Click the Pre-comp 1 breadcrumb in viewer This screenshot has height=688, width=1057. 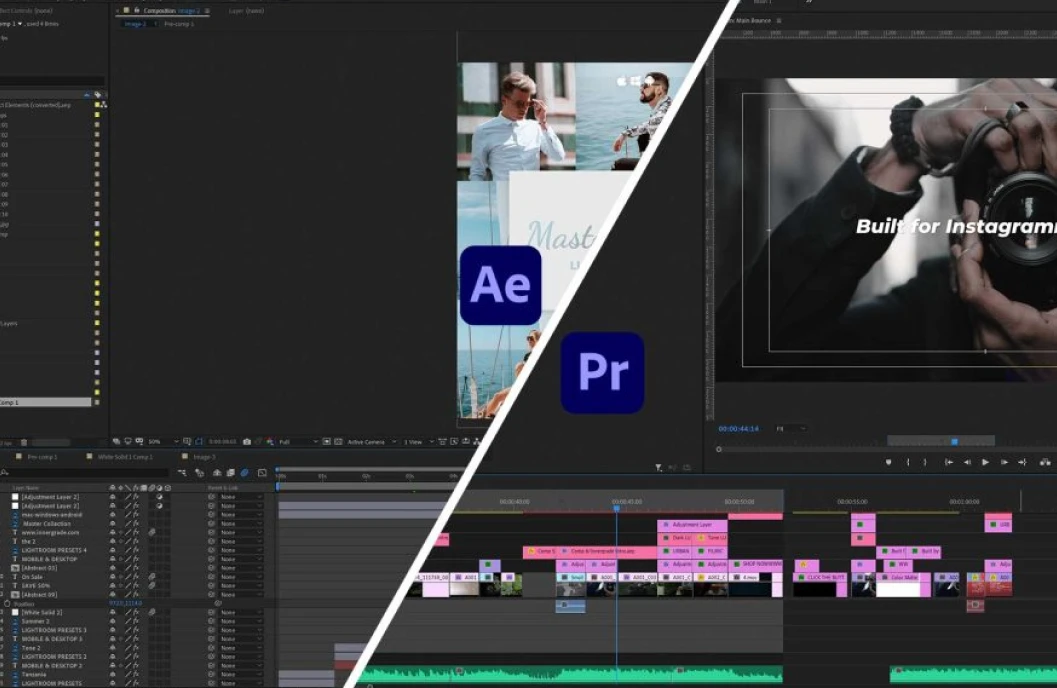pos(179,24)
